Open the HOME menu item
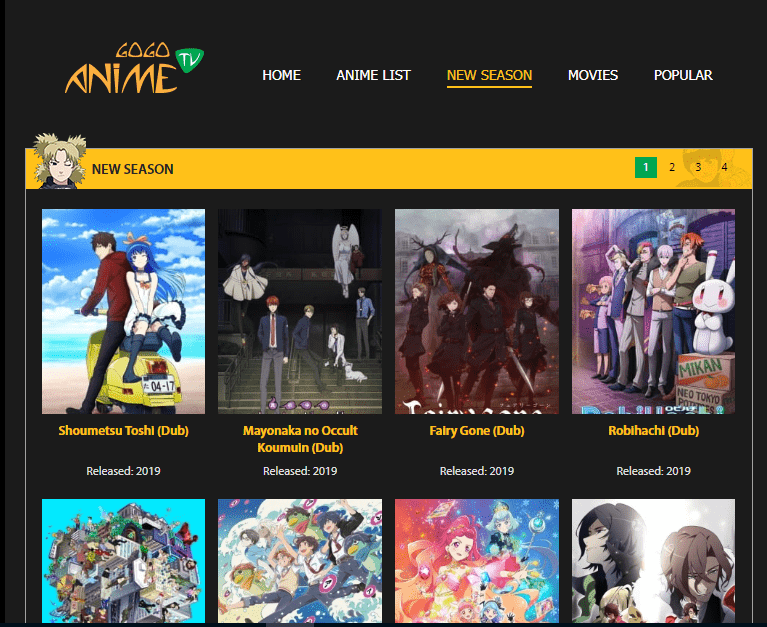Viewport: 767px width, 627px height. click(x=281, y=75)
